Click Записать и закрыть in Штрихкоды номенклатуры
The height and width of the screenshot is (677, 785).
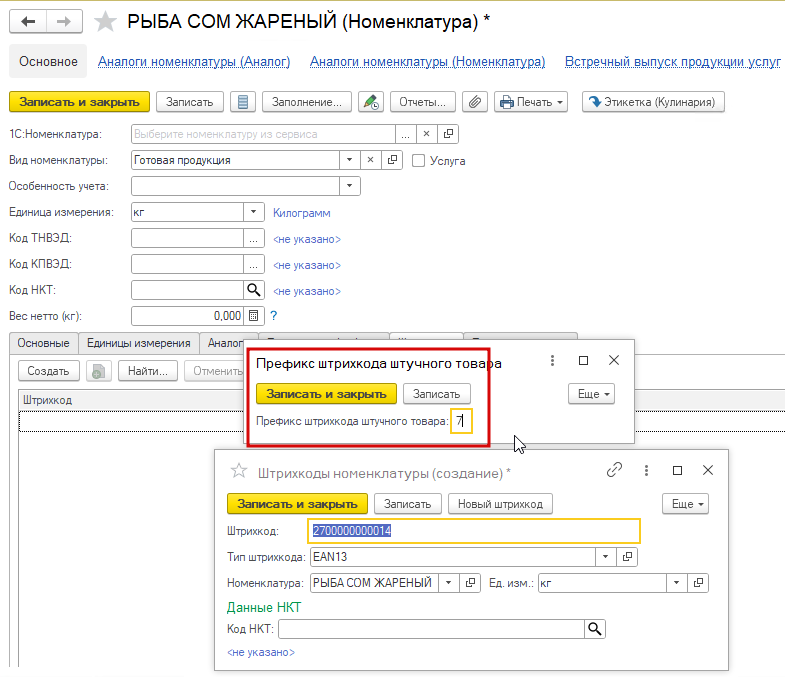[x=297, y=504]
